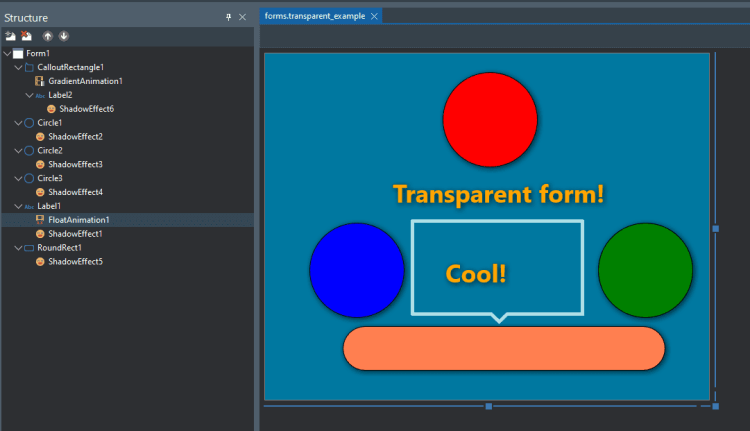Click the ShadowEffect3 effect icon

point(40,165)
